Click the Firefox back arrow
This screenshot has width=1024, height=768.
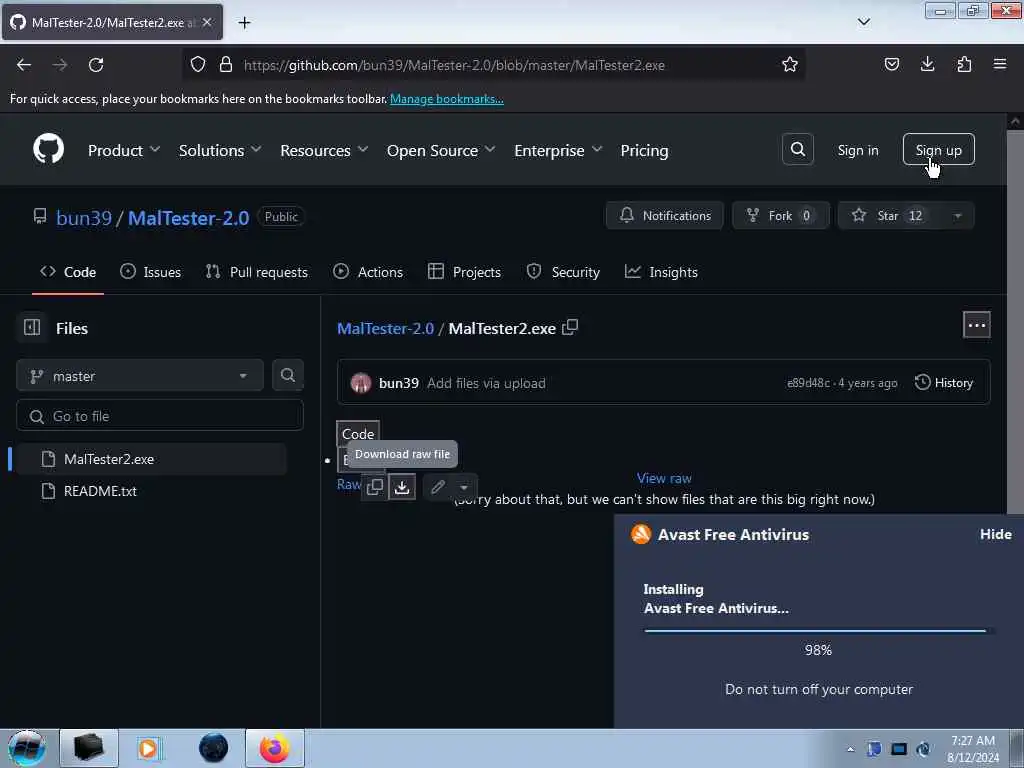pos(24,65)
